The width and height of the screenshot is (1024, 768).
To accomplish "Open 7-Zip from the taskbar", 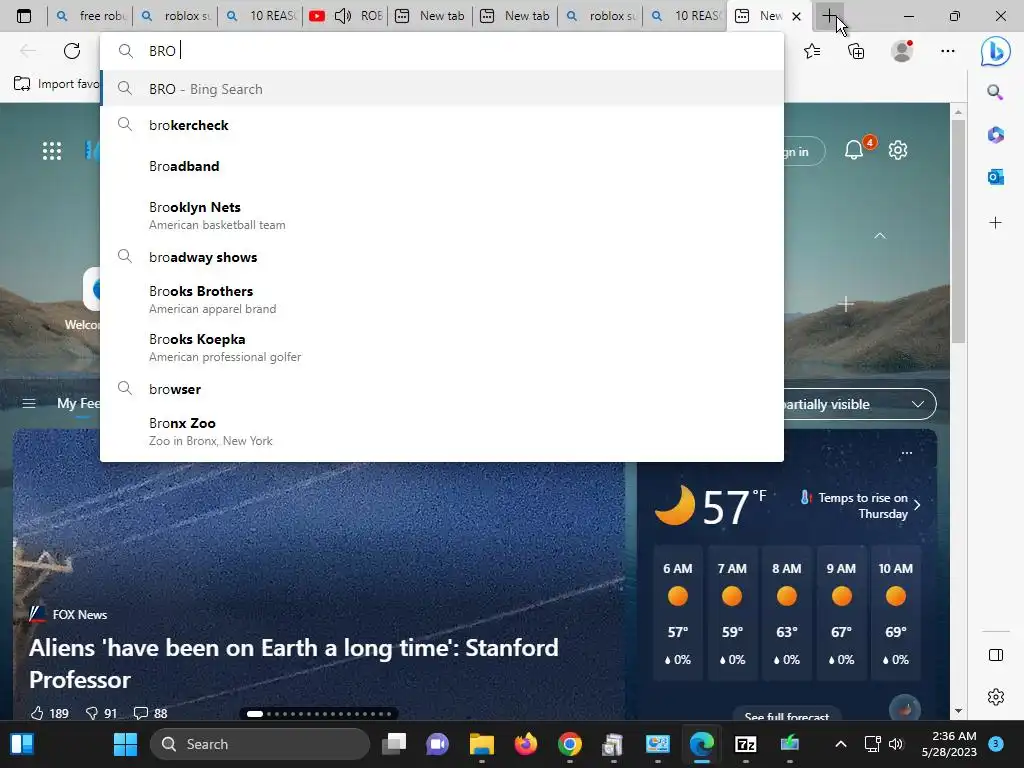I will 745,744.
